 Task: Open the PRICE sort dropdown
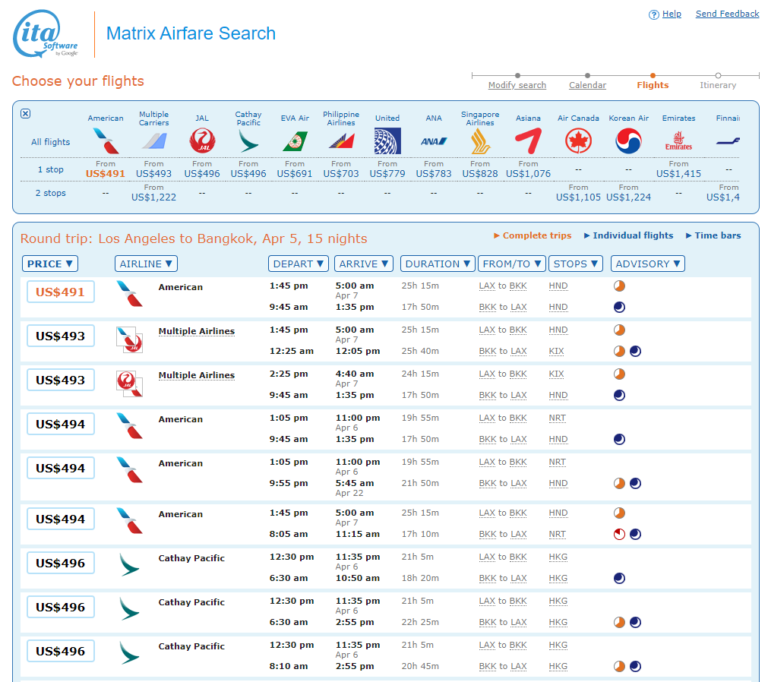[50, 264]
